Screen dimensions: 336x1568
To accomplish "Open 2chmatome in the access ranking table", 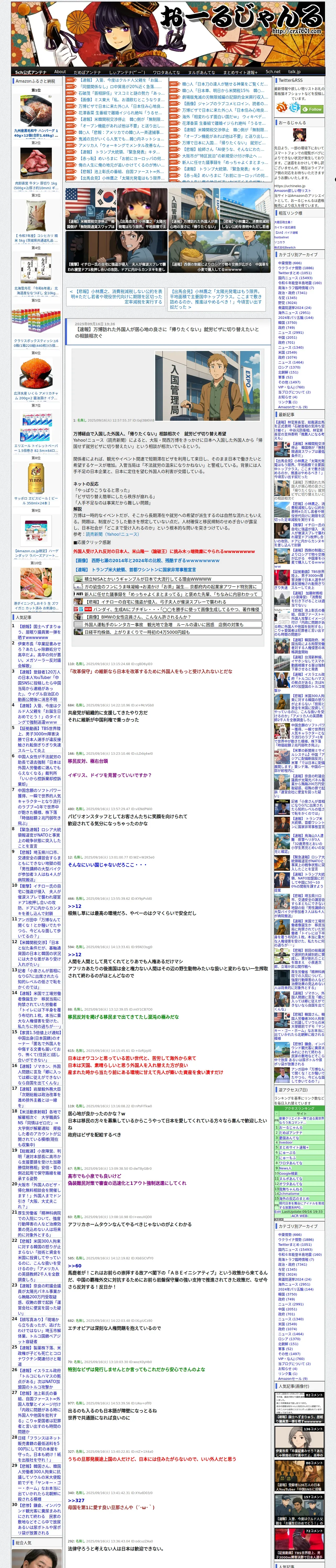I will pyautogui.click(x=289, y=1194).
